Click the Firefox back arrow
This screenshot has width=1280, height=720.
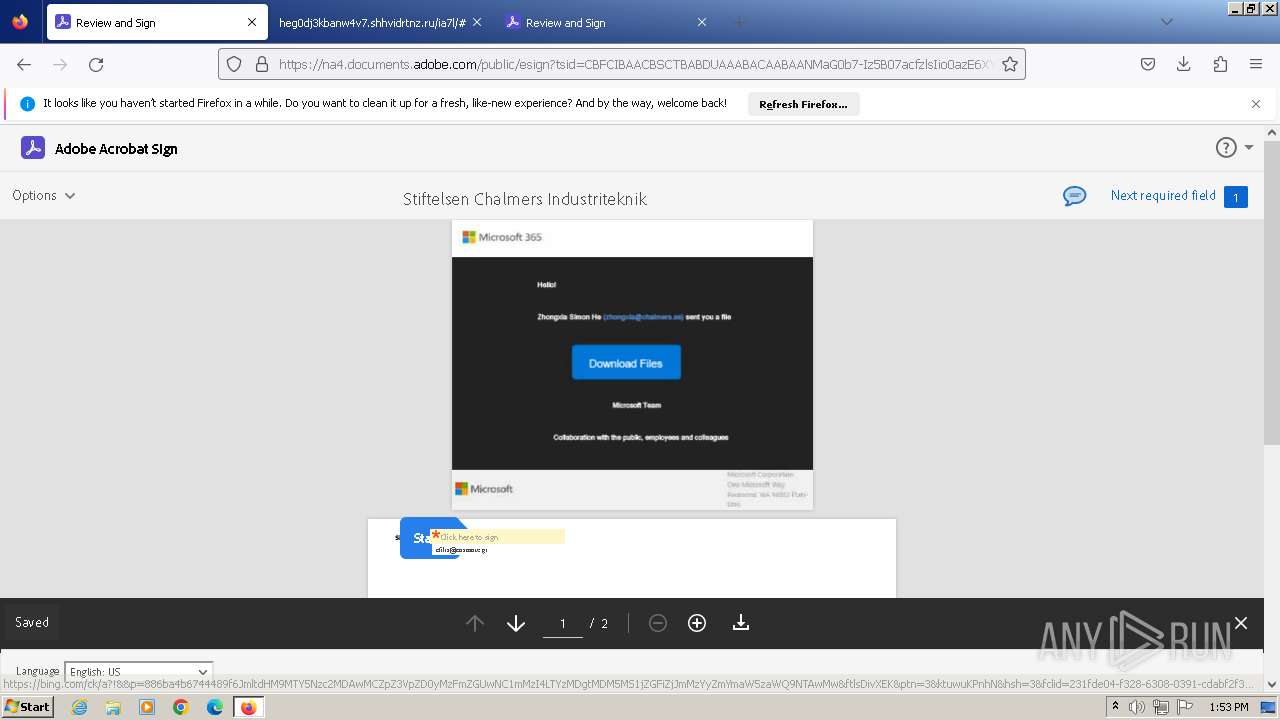pyautogui.click(x=24, y=64)
